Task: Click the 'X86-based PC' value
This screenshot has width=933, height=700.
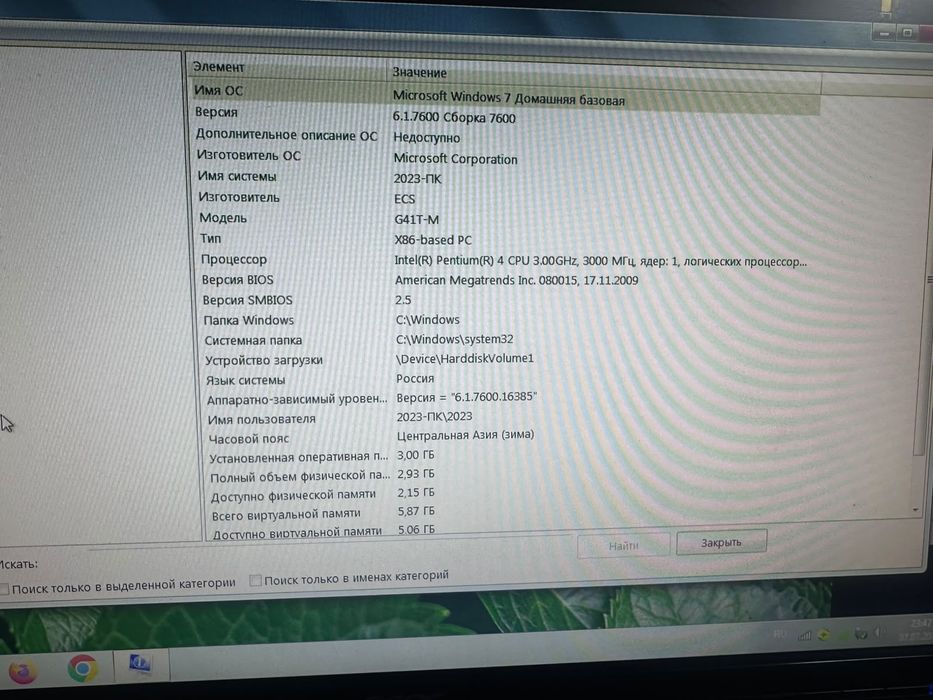Action: pos(433,240)
